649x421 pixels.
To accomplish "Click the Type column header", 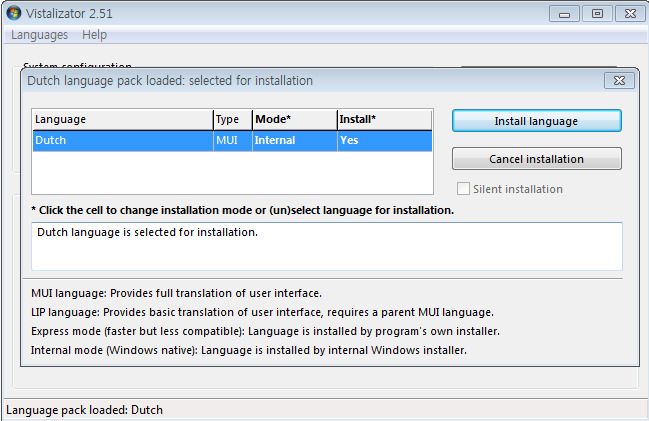I will (233, 120).
